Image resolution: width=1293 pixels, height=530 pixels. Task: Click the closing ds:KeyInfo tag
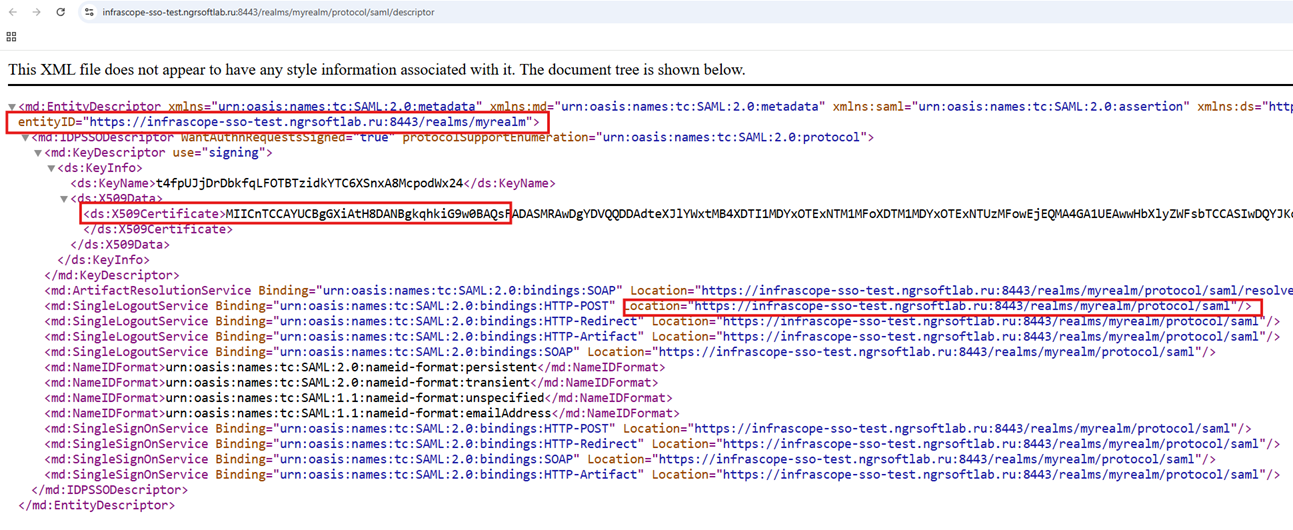[x=106, y=260]
